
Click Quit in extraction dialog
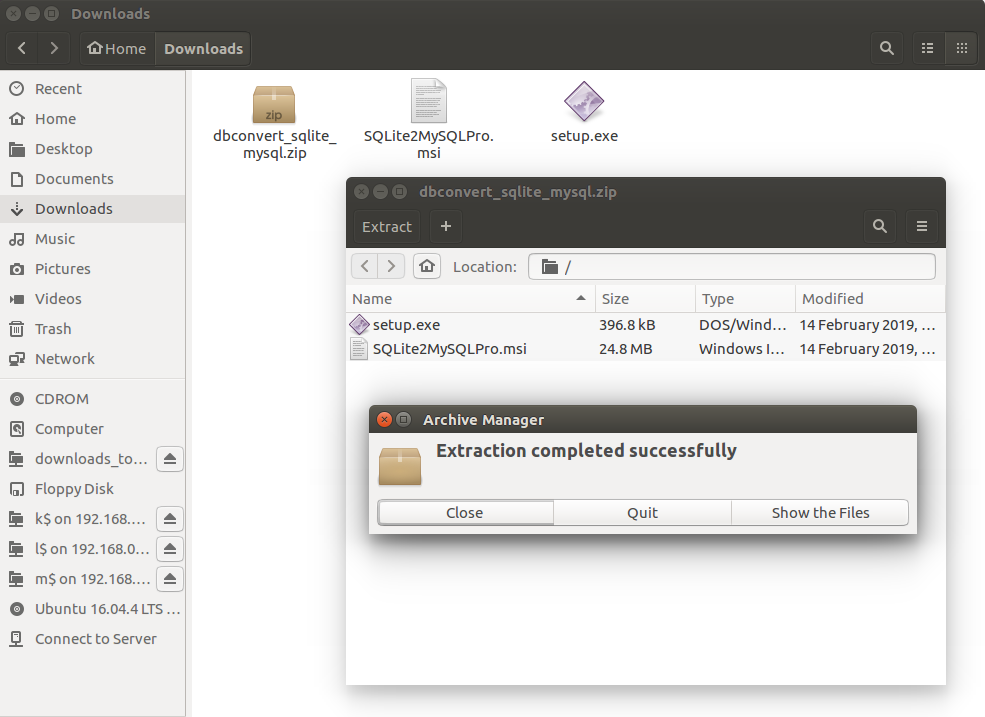(643, 513)
